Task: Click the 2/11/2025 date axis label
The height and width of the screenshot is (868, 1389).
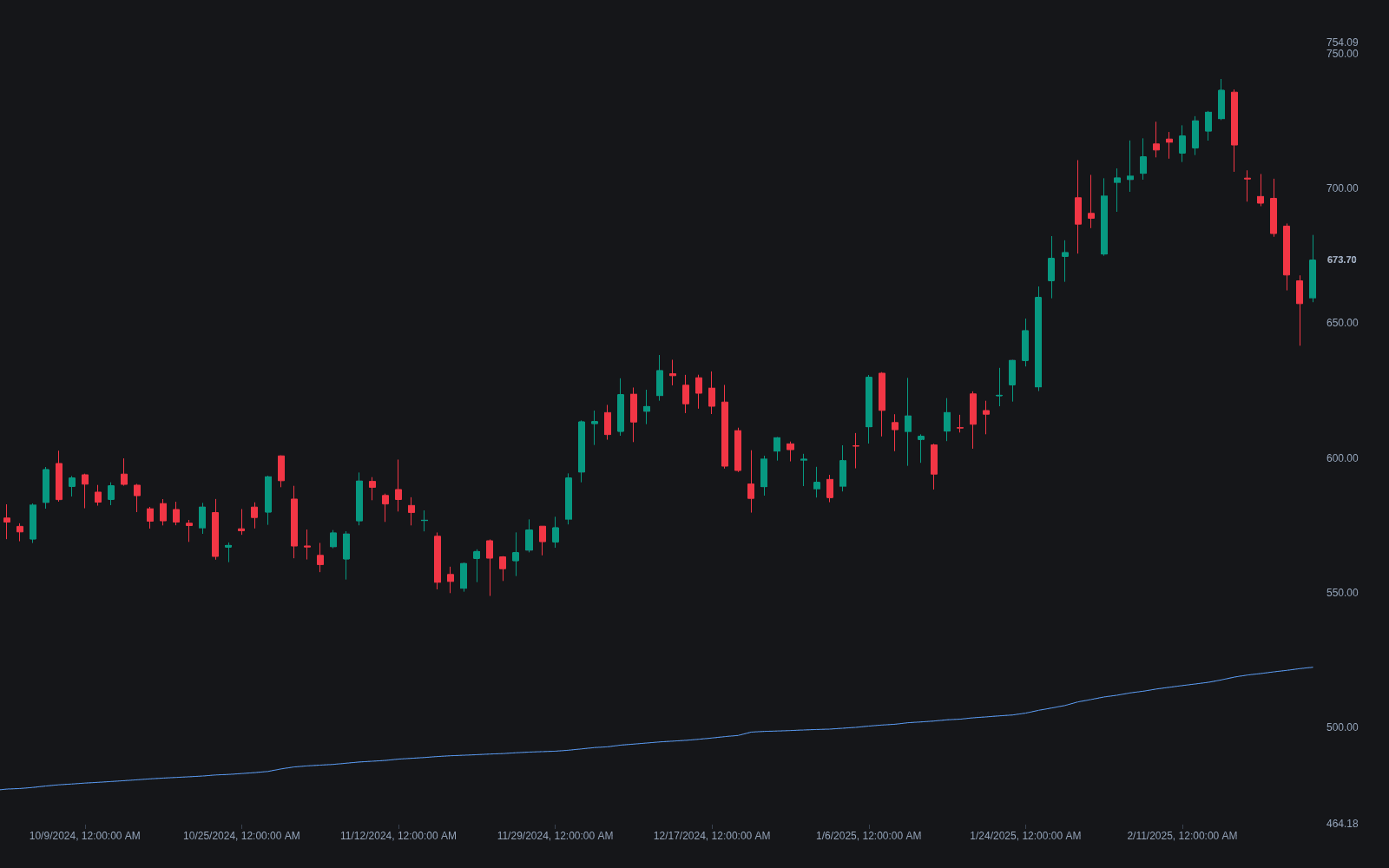Action: click(x=1182, y=836)
